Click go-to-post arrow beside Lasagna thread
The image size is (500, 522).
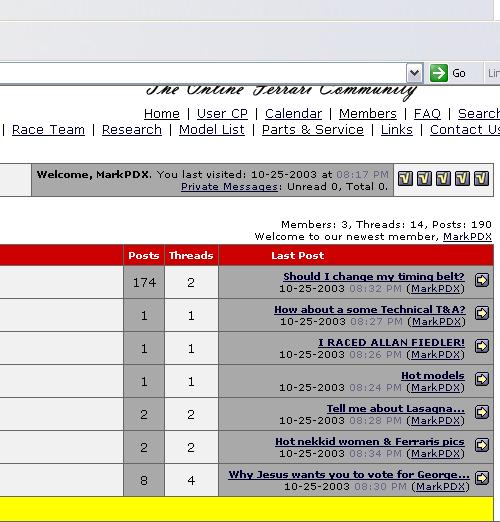tap(482, 412)
